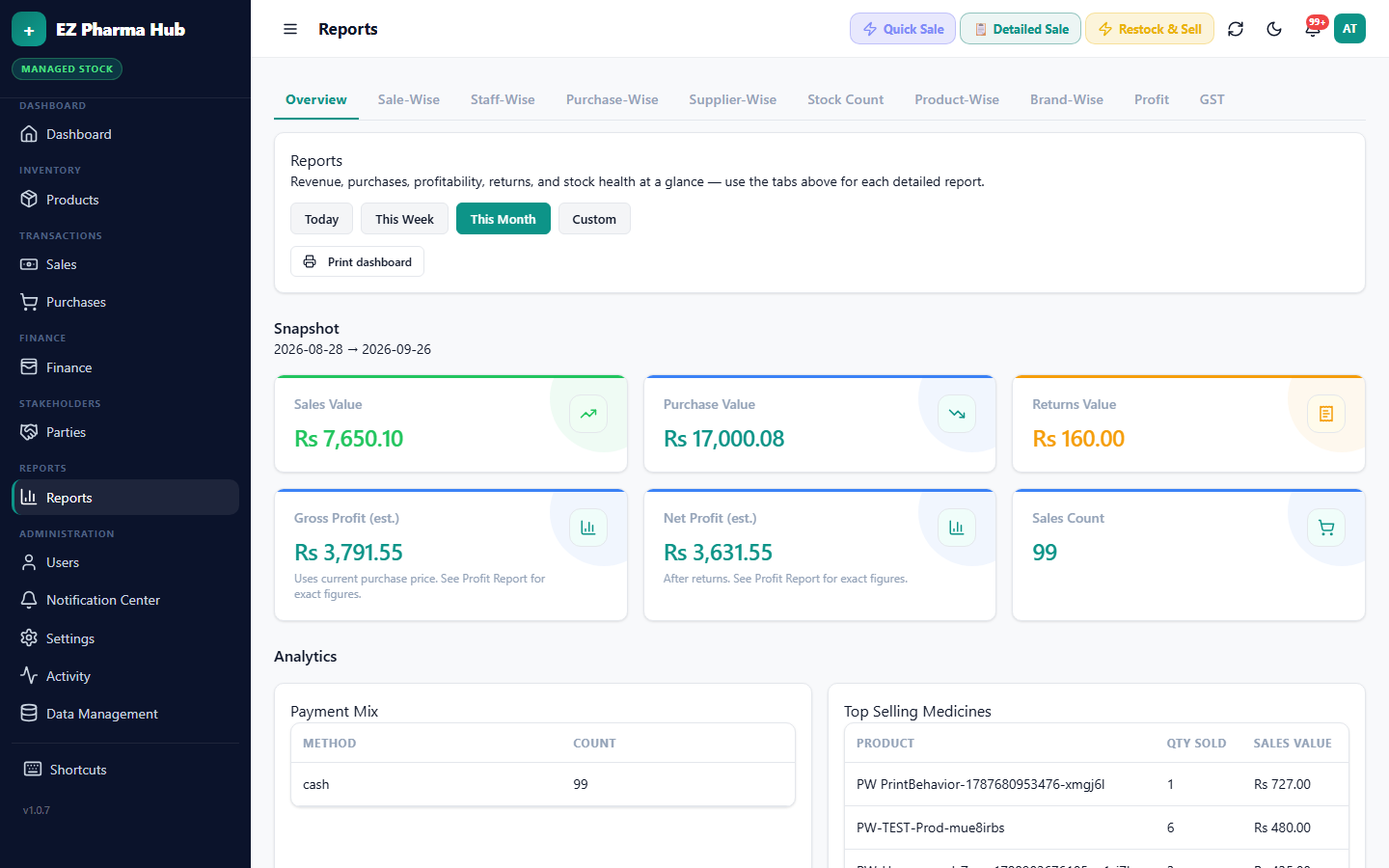The image size is (1389, 868).
Task: Click the EZ Pharma Hub logo icon
Action: [29, 29]
